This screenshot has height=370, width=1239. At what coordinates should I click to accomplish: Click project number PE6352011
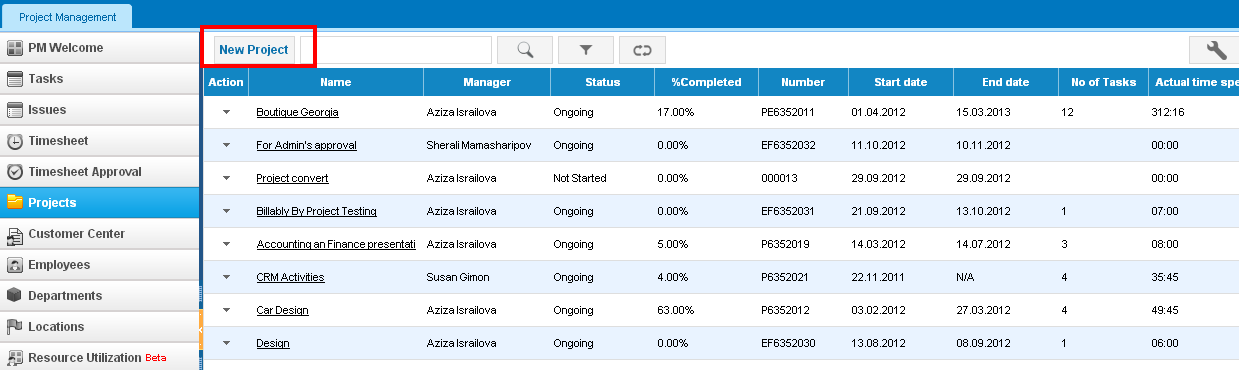788,112
